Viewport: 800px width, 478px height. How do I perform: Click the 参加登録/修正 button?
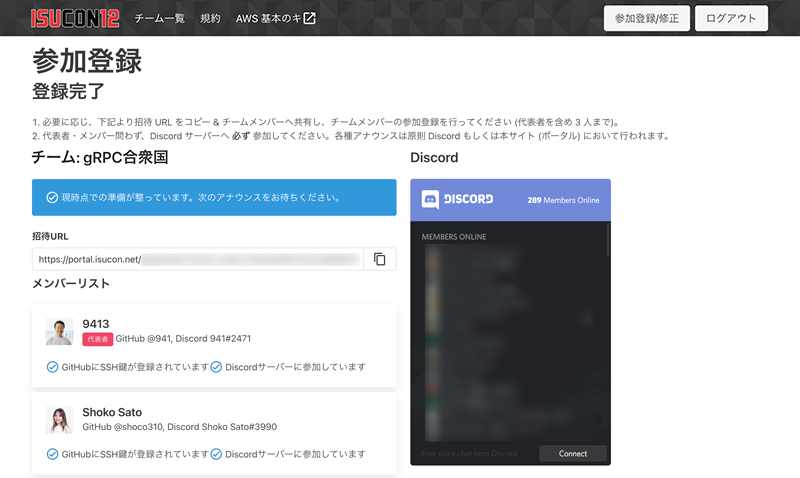[x=646, y=18]
